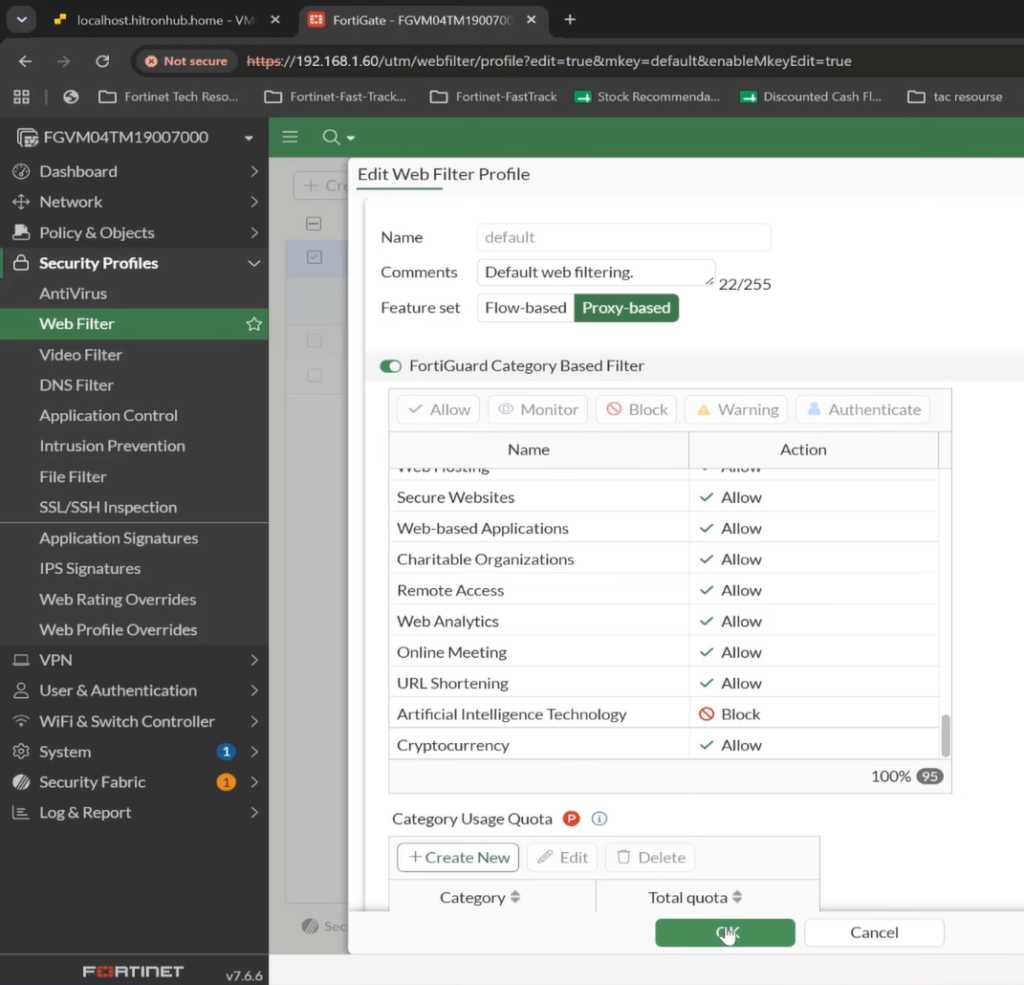Click the VPN laptop icon
Image resolution: width=1024 pixels, height=985 pixels.
[x=22, y=660]
